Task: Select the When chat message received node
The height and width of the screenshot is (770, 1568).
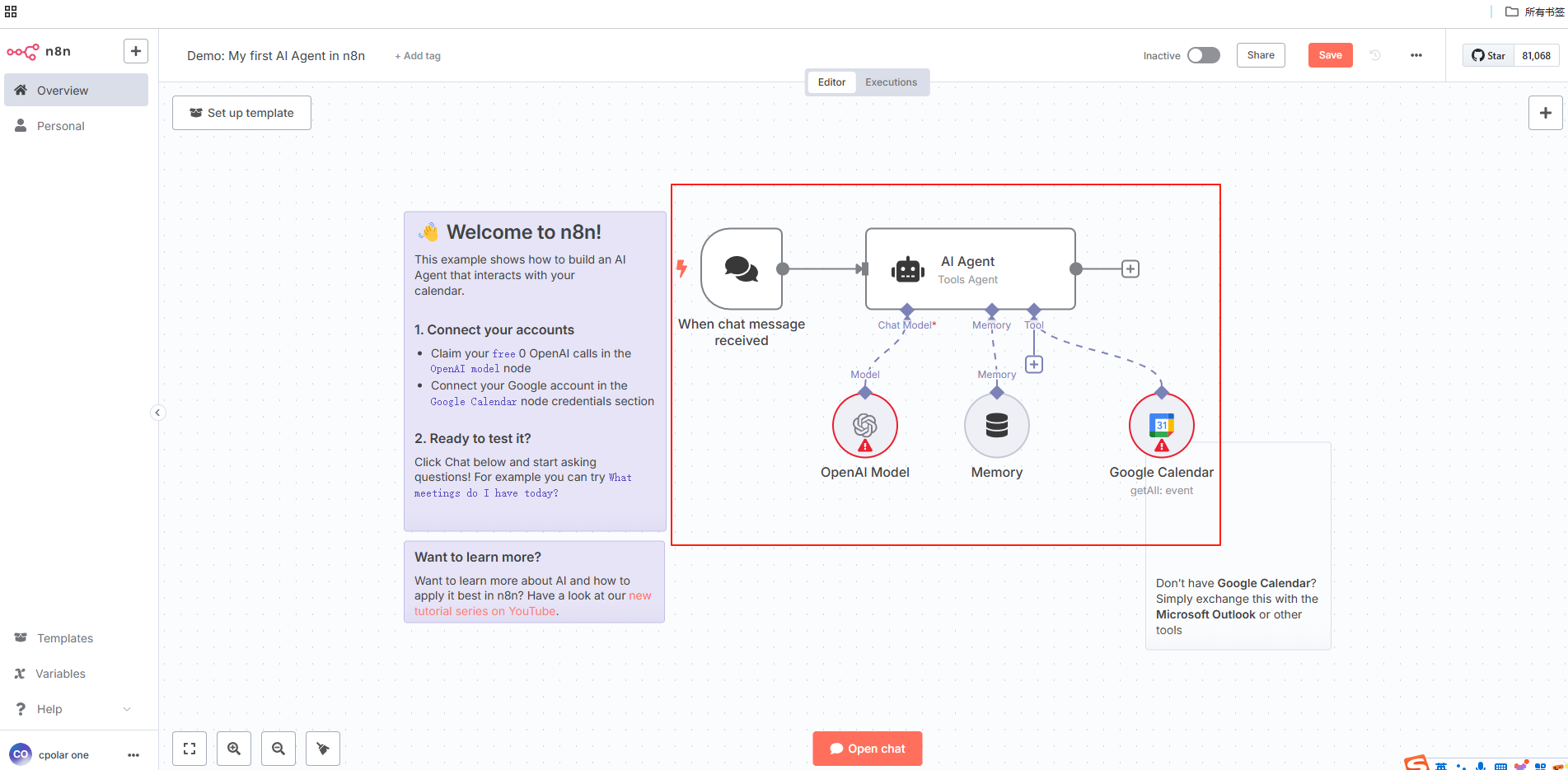Action: (x=742, y=268)
